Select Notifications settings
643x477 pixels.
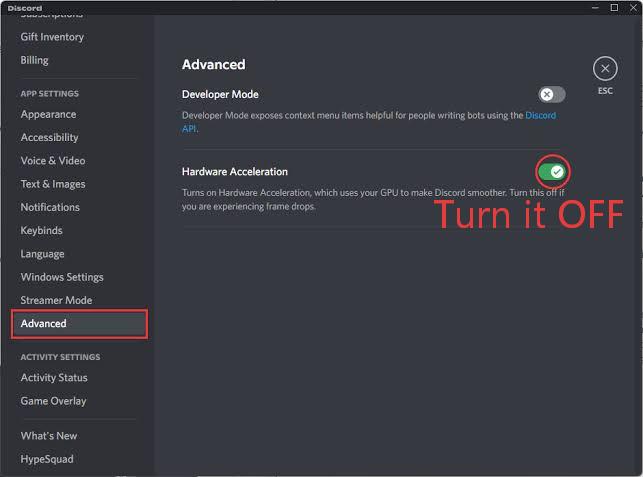[50, 207]
